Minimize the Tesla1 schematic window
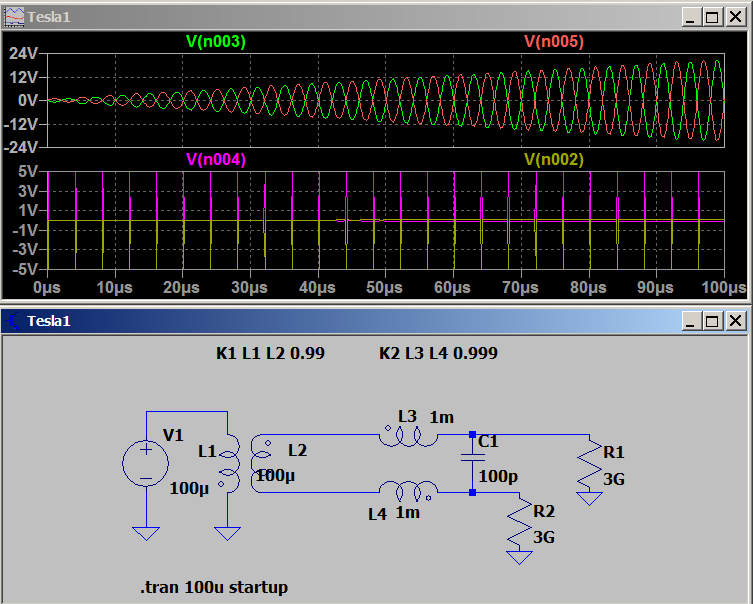753x604 pixels. (x=690, y=321)
